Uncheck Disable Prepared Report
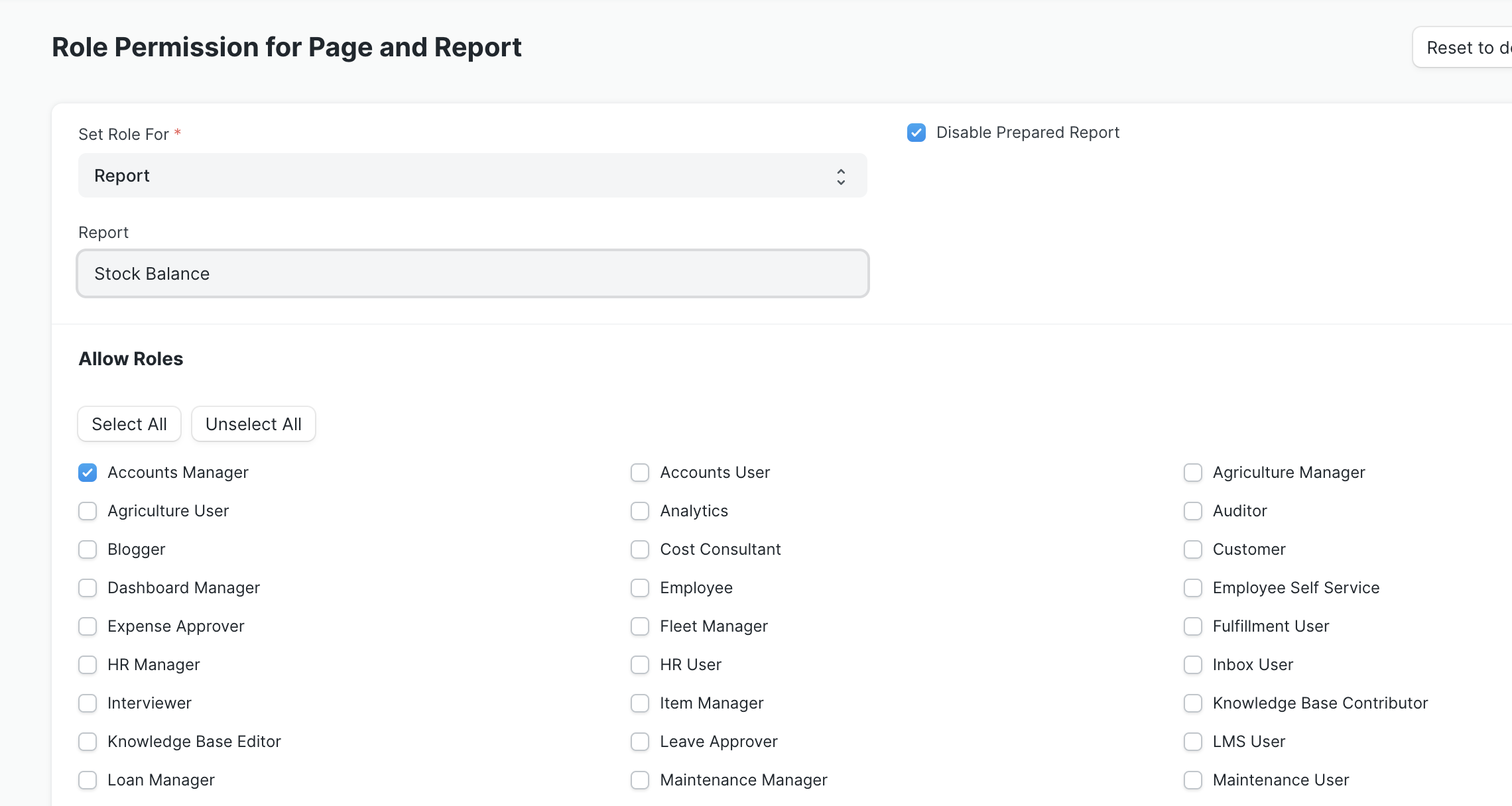This screenshot has height=806, width=1512. point(916,133)
